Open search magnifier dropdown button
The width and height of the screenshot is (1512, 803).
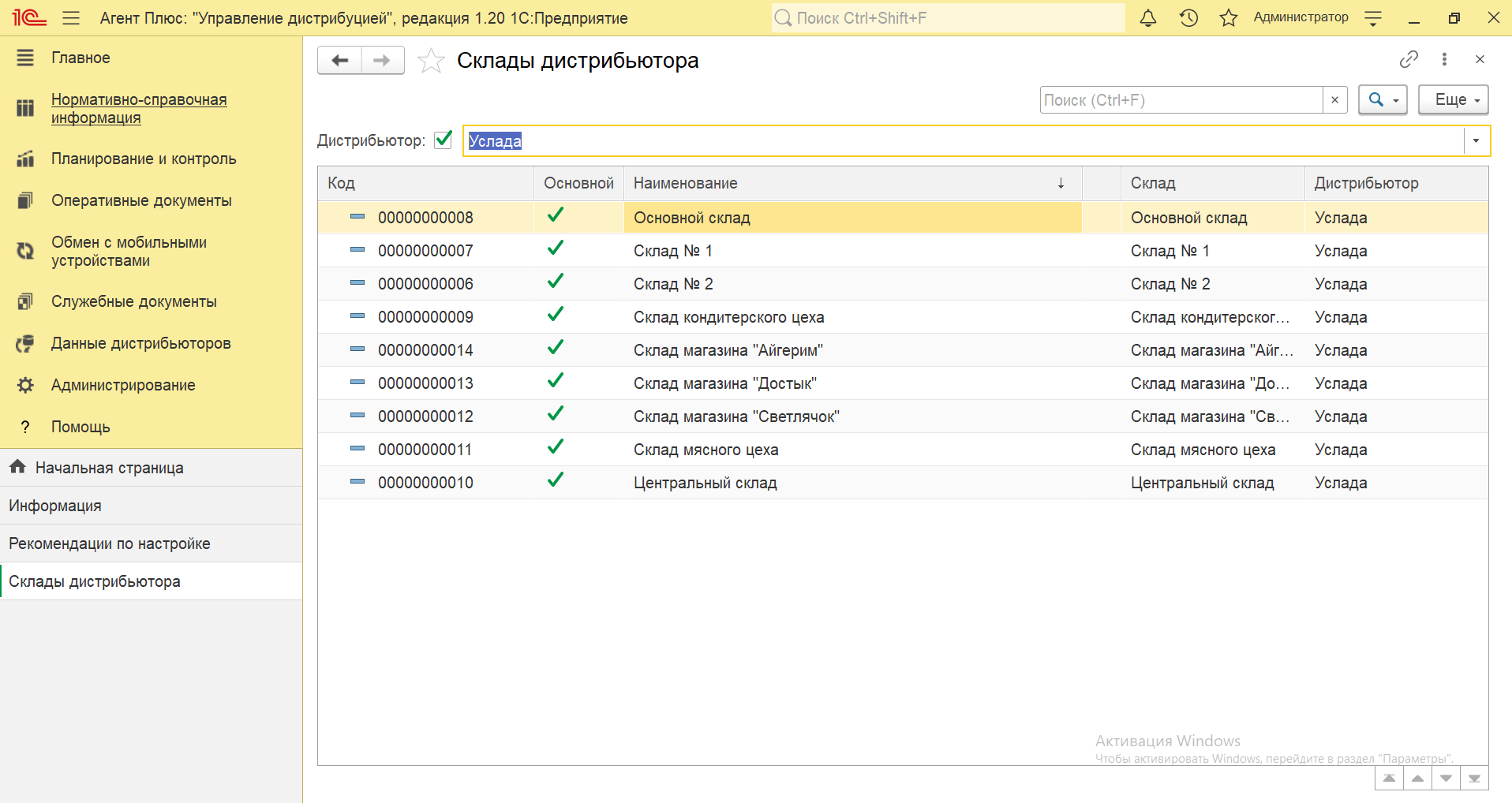pos(1383,99)
